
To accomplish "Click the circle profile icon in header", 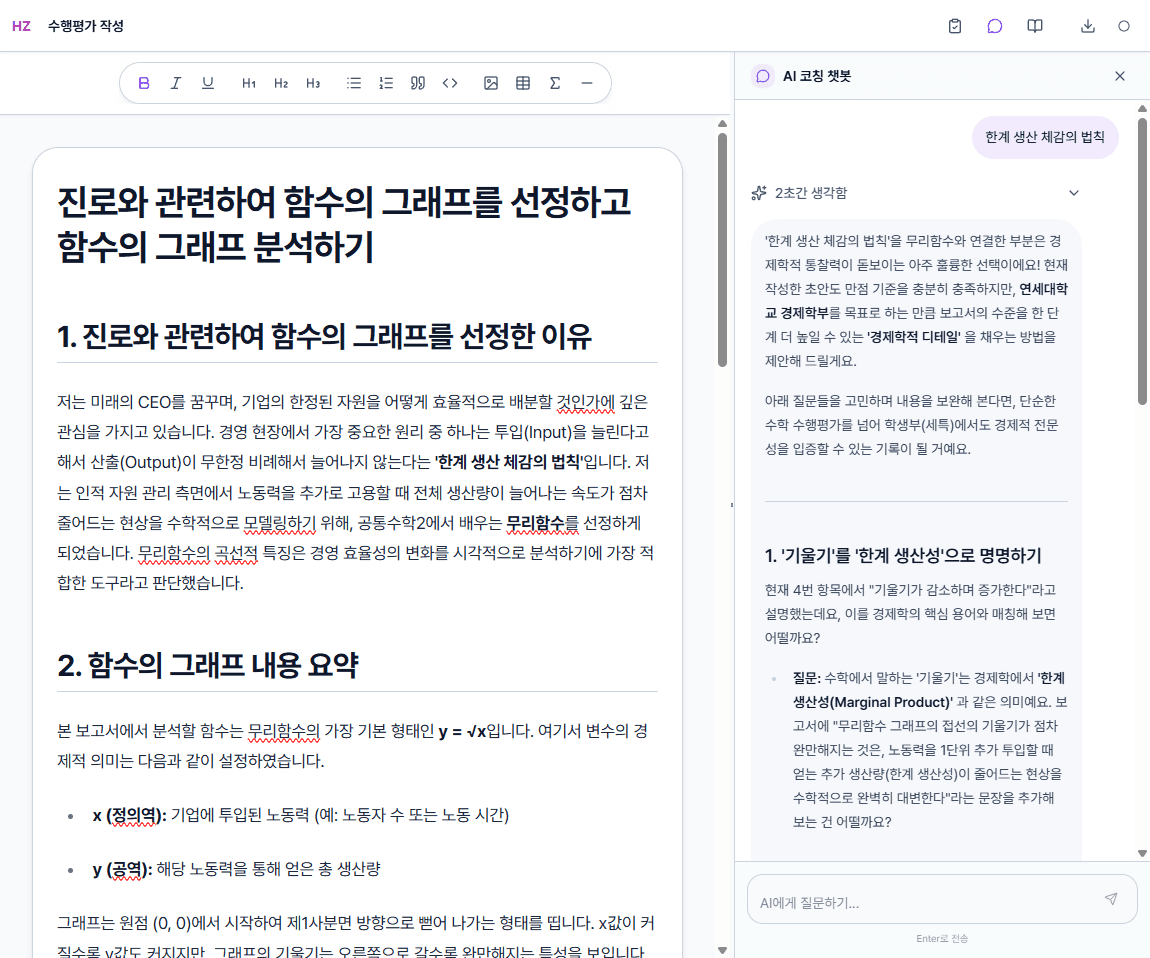I will (1124, 26).
